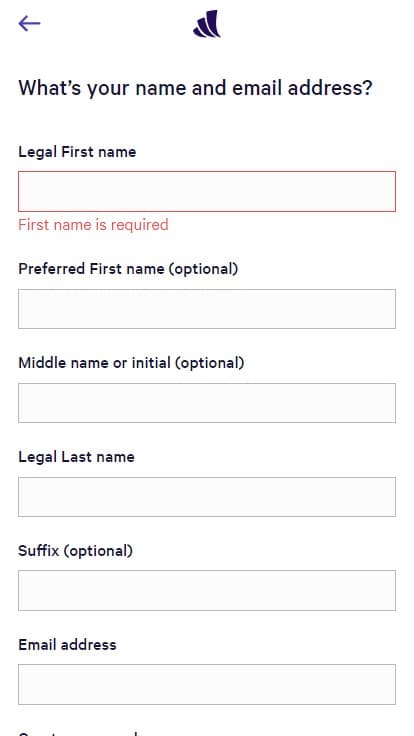Focus the Email address field
The height and width of the screenshot is (736, 414).
tap(207, 684)
